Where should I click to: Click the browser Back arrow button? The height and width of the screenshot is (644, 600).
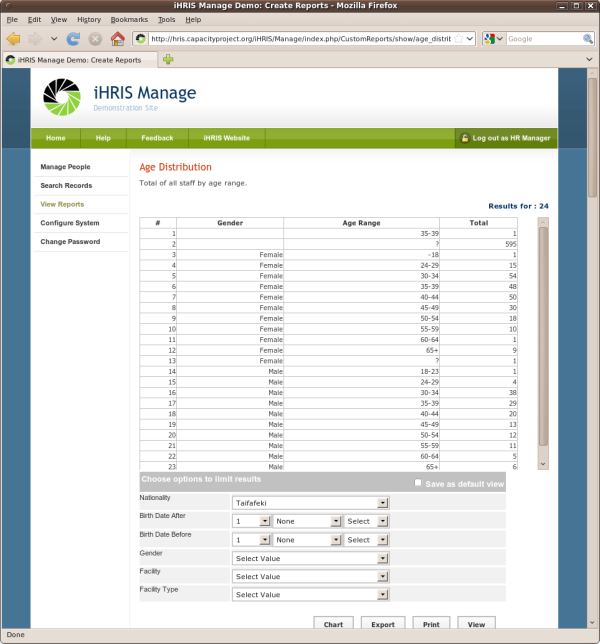pyautogui.click(x=14, y=39)
